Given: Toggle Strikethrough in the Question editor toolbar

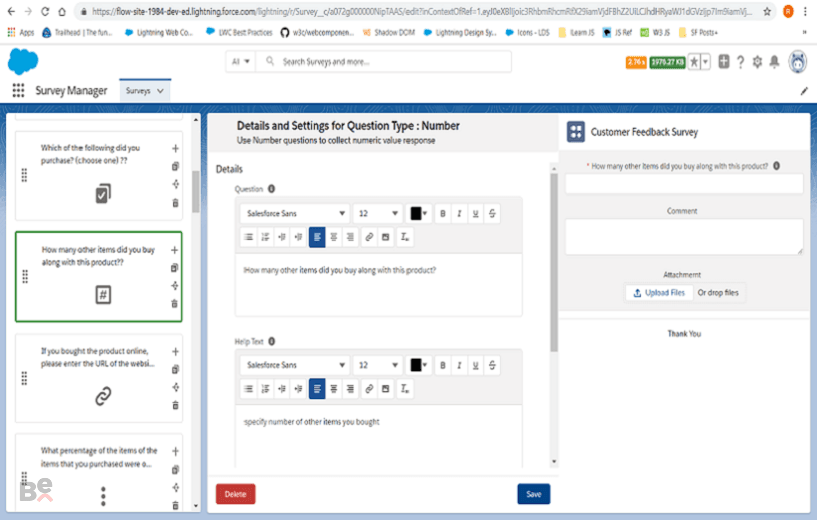Looking at the screenshot, I should (x=492, y=214).
